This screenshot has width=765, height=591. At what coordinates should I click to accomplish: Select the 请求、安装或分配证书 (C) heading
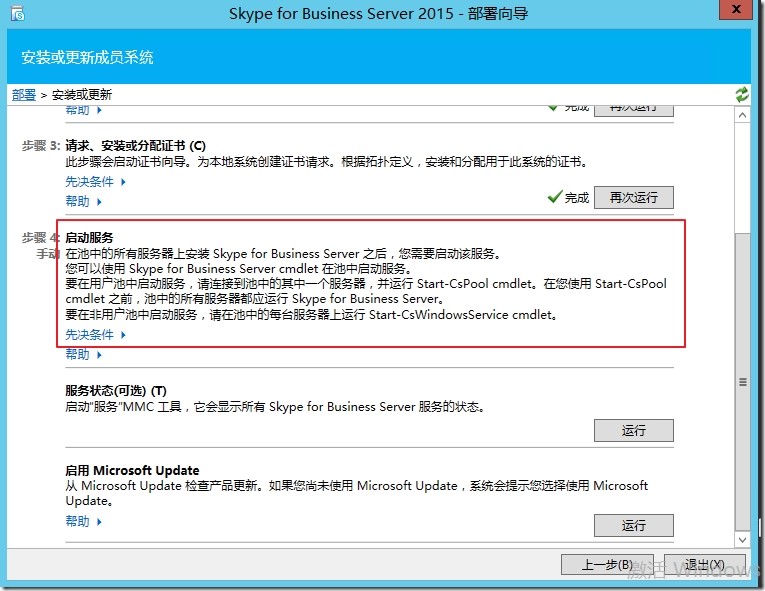[x=136, y=145]
